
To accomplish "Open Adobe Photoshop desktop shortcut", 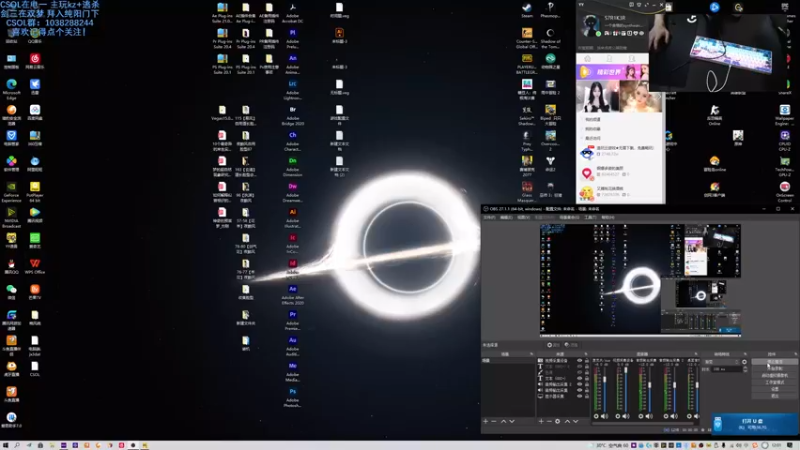I will 292,397.
